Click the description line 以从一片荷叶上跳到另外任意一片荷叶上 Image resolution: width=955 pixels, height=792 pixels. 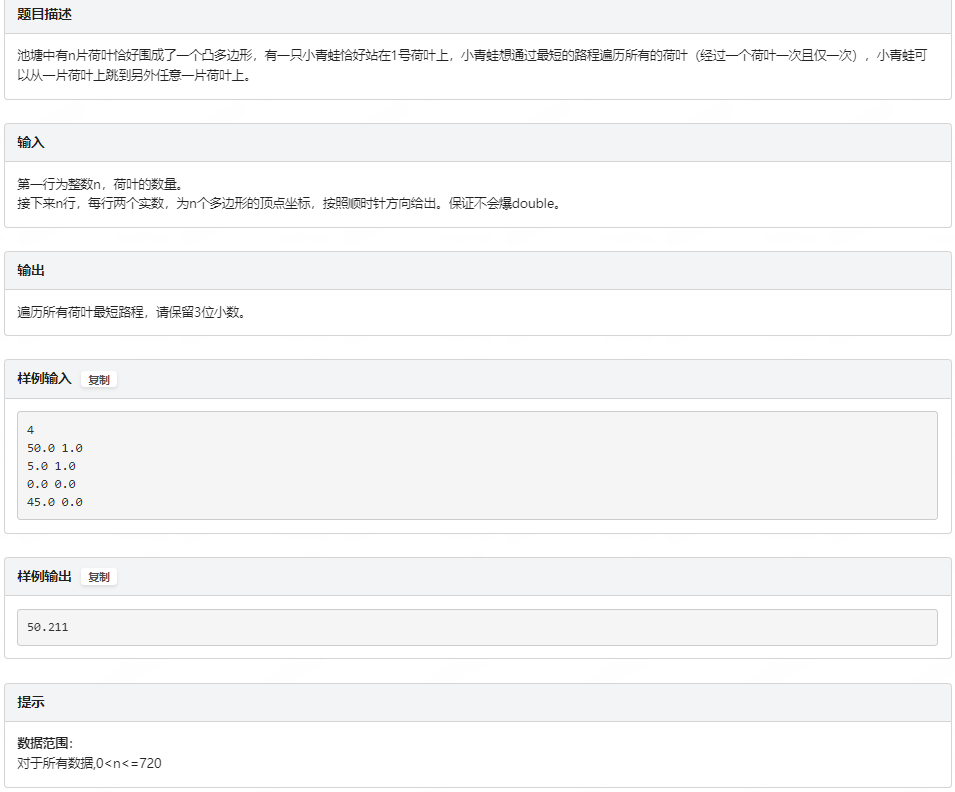(134, 76)
